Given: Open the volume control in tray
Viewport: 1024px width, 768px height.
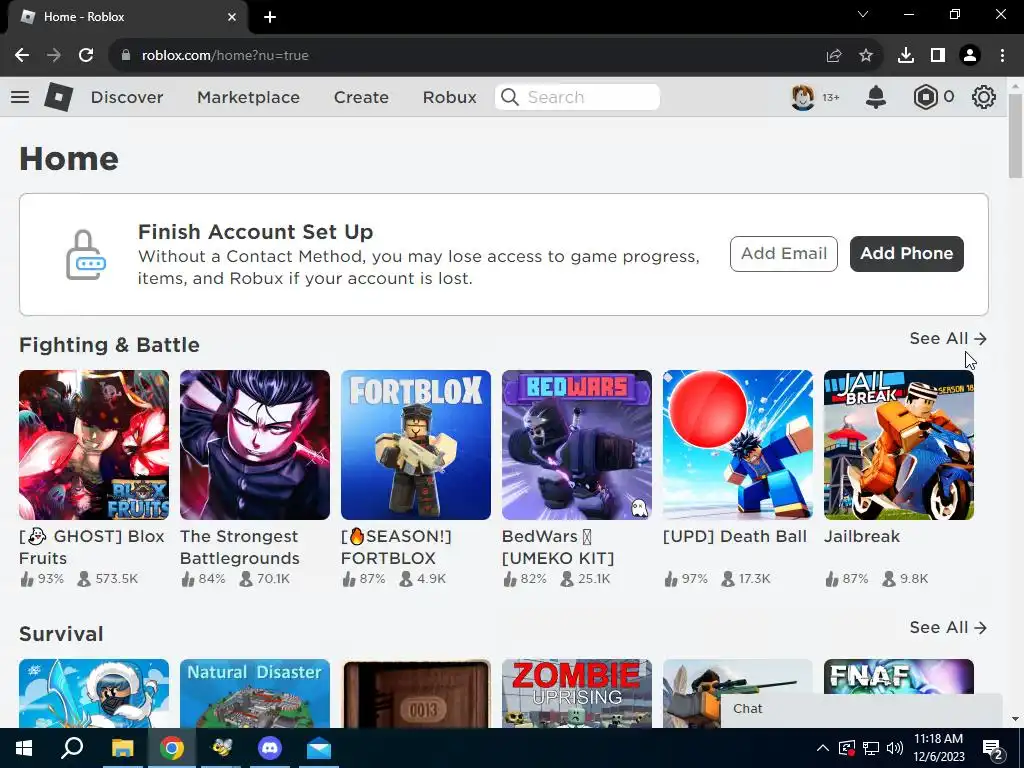Looking at the screenshot, I should (x=895, y=748).
